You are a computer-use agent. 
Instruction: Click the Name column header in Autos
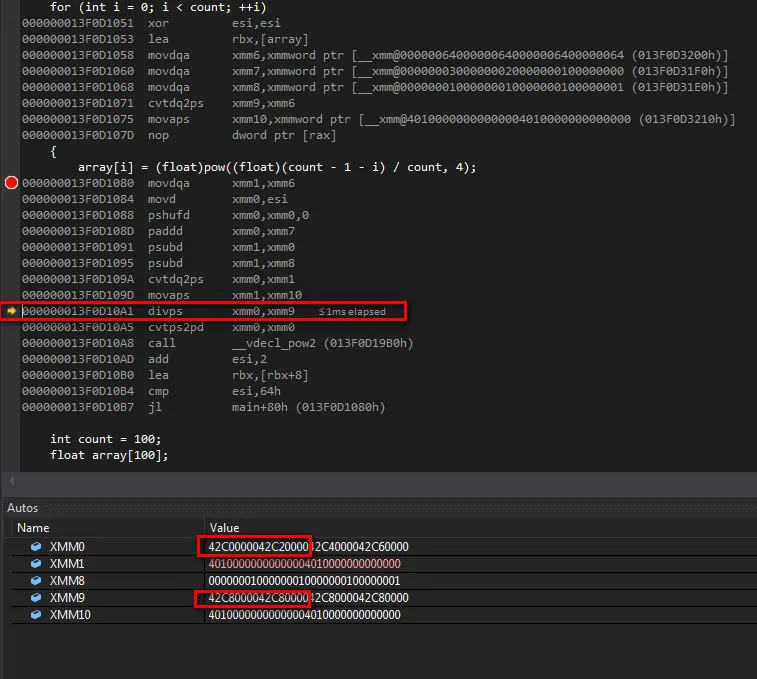tap(33, 528)
